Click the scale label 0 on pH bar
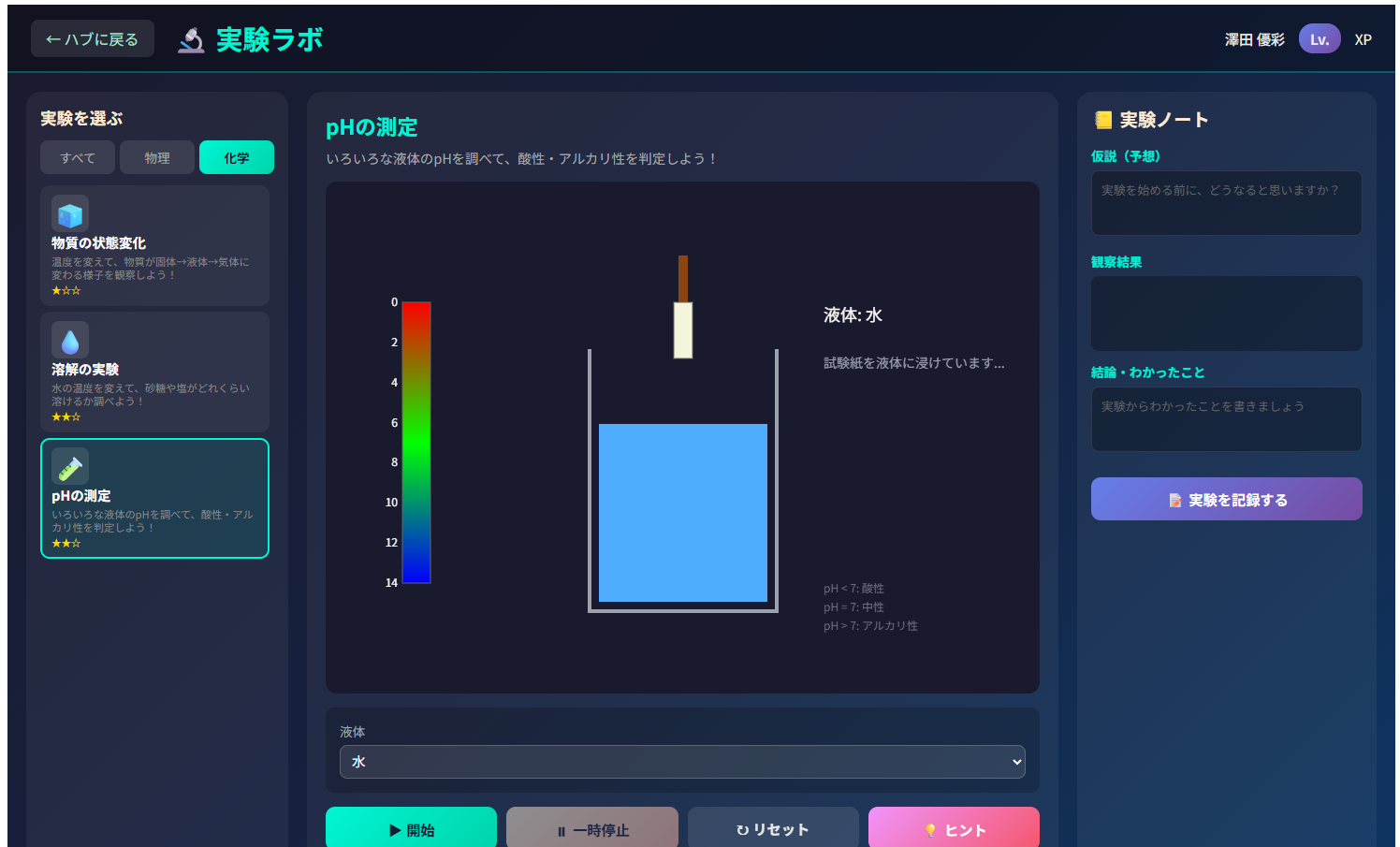The height and width of the screenshot is (847, 1400). click(x=394, y=302)
